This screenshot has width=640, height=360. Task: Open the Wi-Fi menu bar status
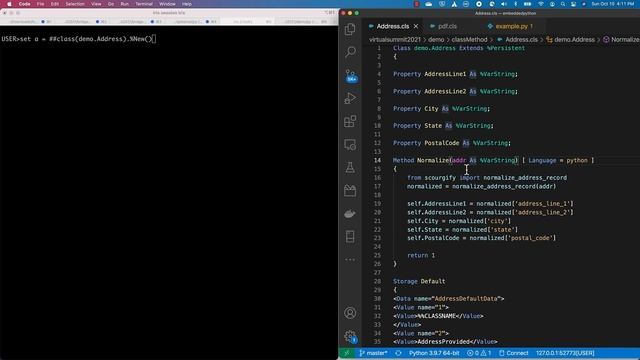541,4
